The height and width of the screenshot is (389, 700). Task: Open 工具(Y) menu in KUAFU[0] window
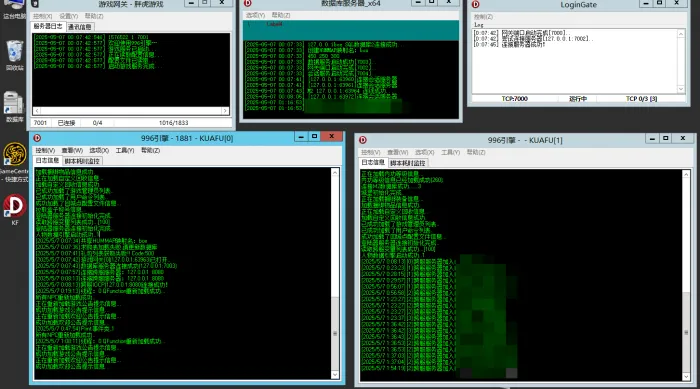[125, 151]
